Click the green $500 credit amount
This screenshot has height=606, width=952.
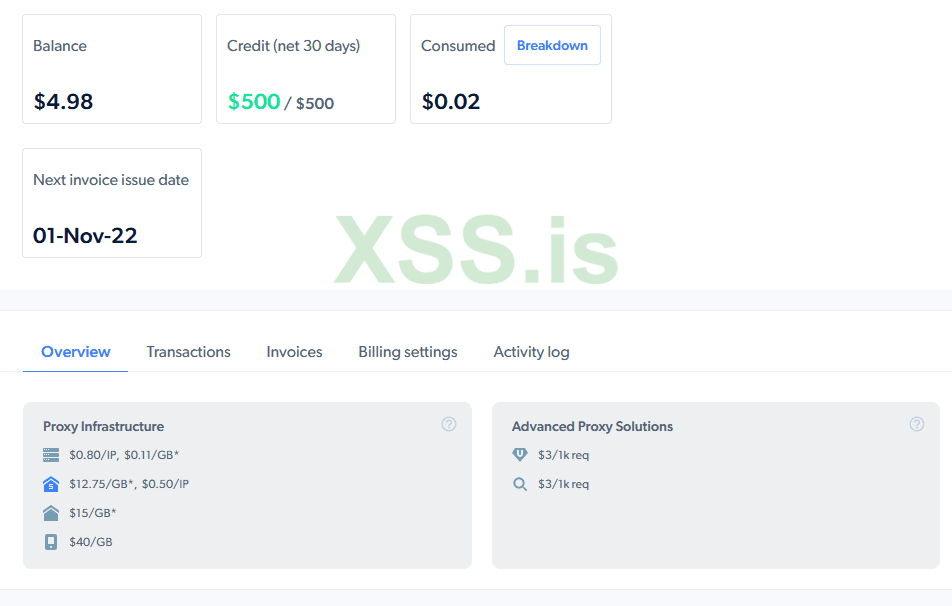pos(254,101)
